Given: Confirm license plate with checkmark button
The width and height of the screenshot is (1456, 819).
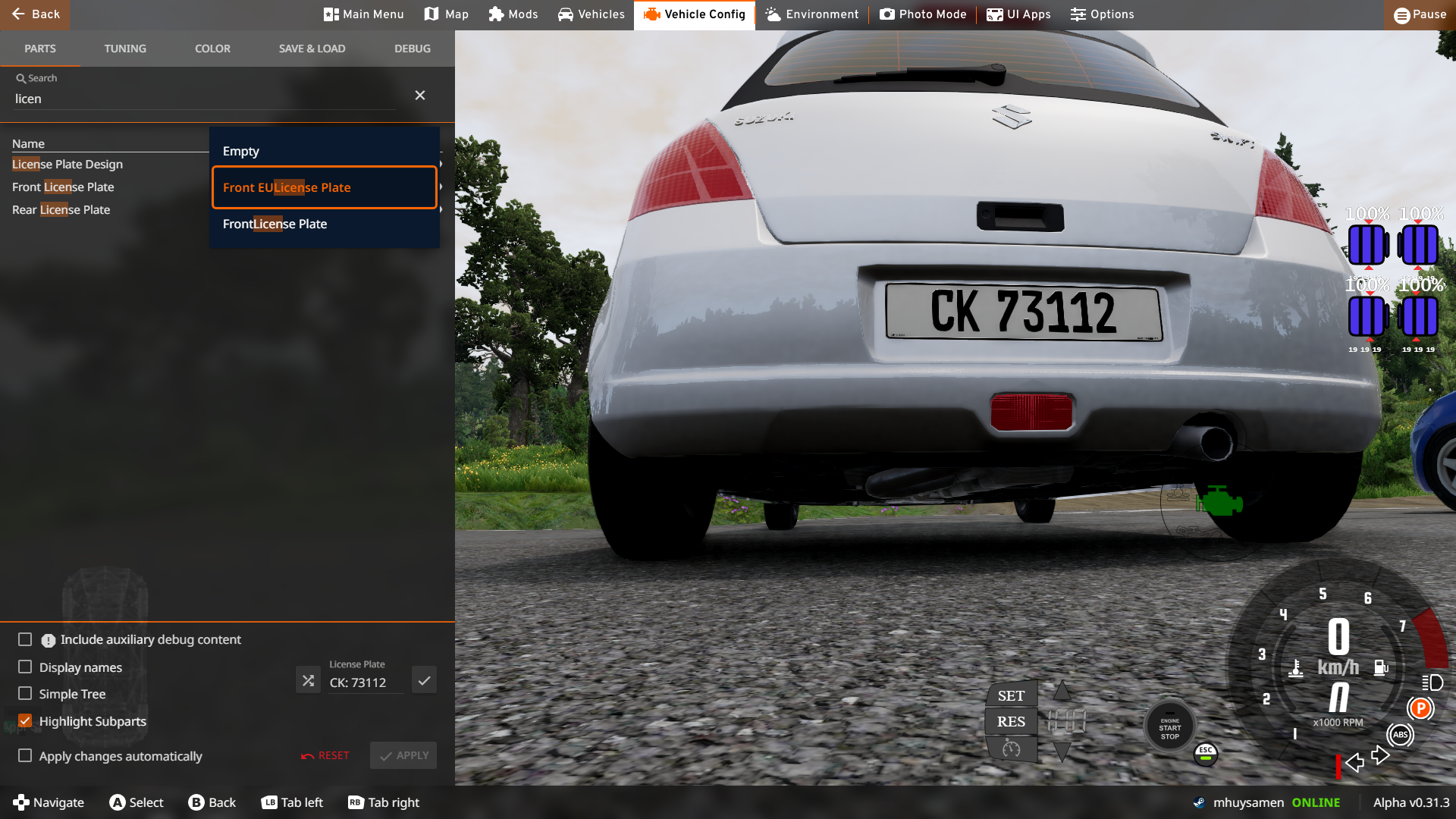Looking at the screenshot, I should (x=424, y=680).
